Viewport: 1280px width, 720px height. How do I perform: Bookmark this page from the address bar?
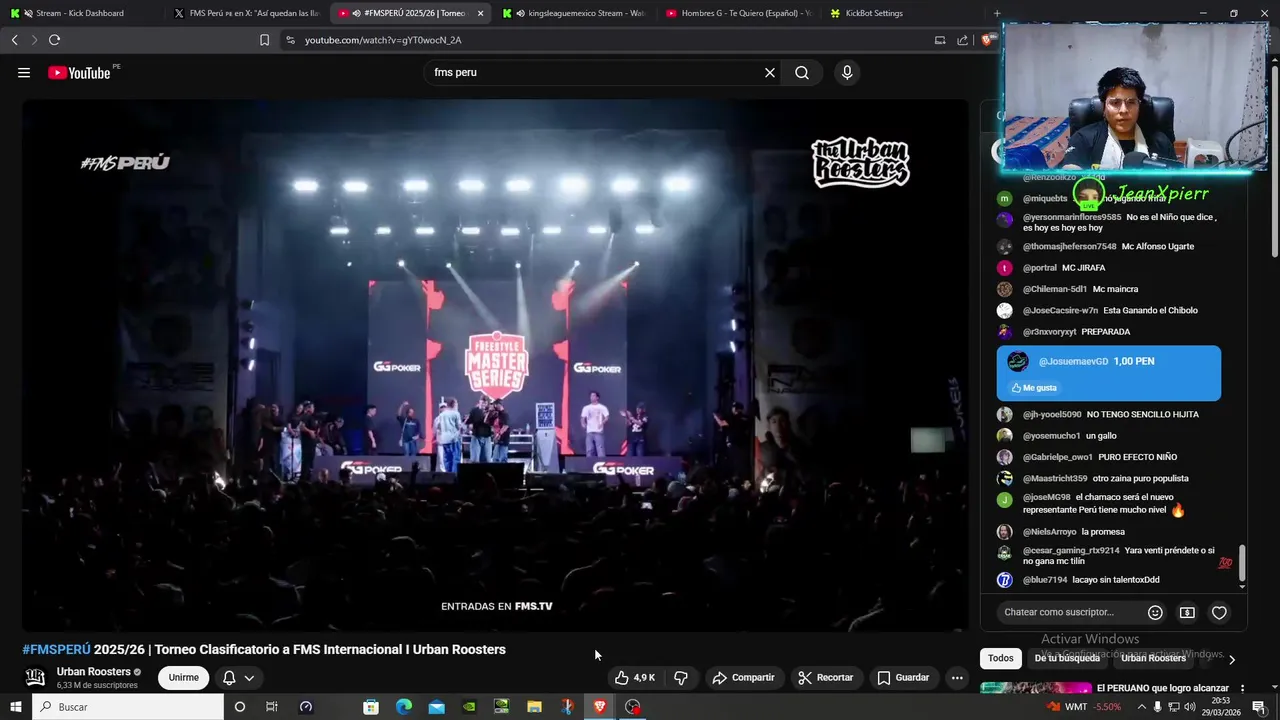click(x=264, y=40)
